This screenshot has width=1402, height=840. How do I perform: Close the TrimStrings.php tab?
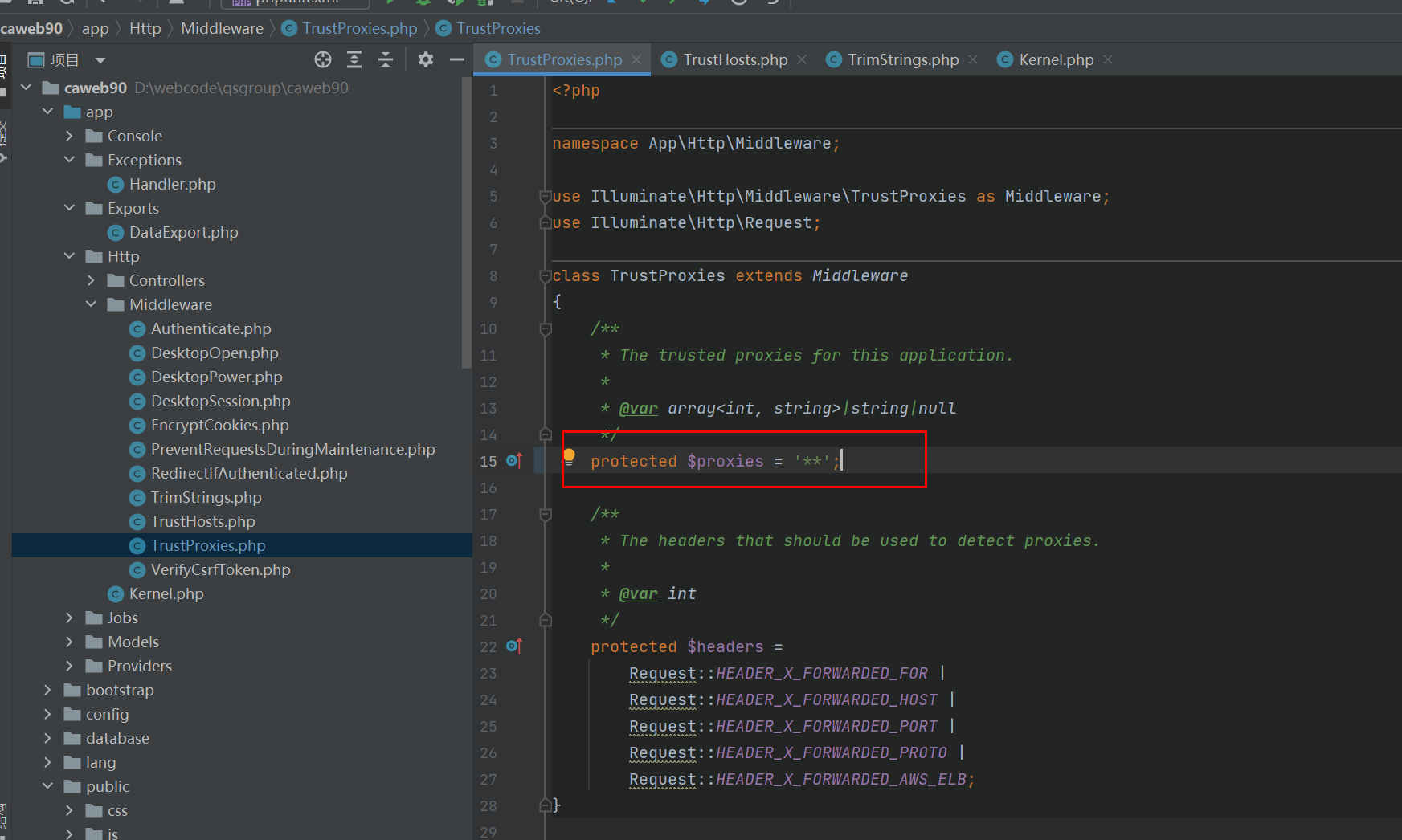click(973, 59)
